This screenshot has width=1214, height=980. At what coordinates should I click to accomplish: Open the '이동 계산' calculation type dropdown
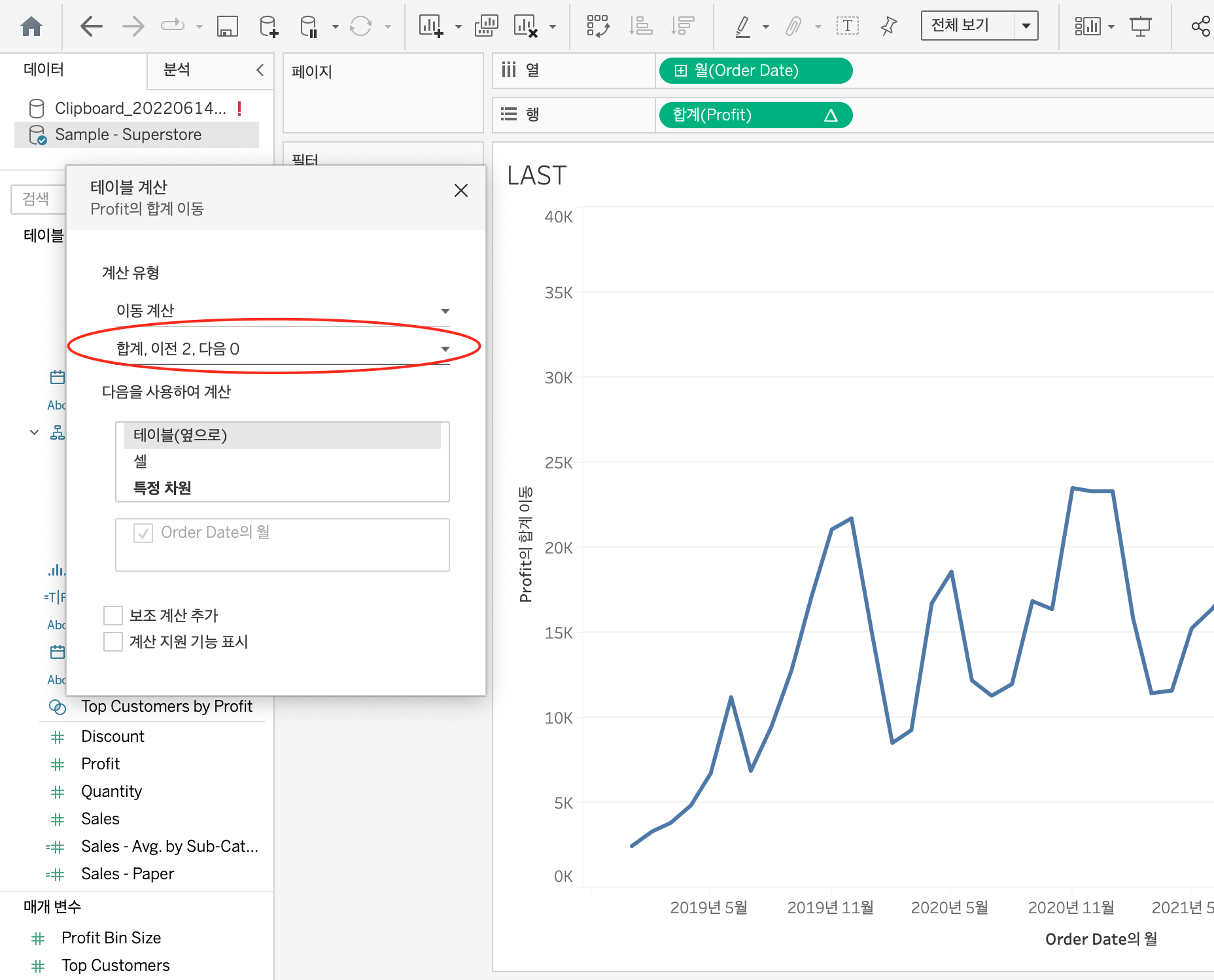283,311
